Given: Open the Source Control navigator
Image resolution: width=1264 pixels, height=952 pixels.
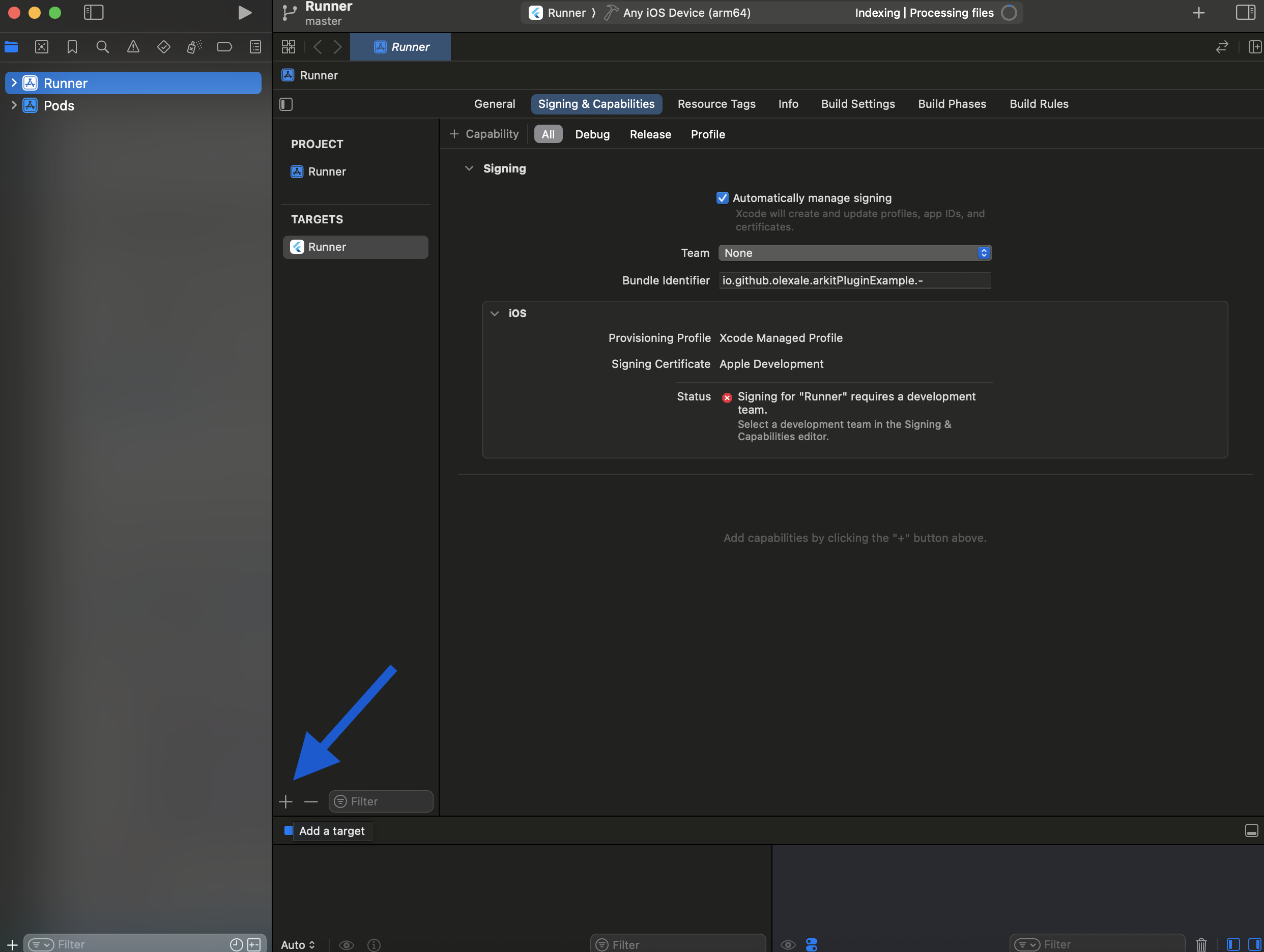Looking at the screenshot, I should [x=42, y=47].
